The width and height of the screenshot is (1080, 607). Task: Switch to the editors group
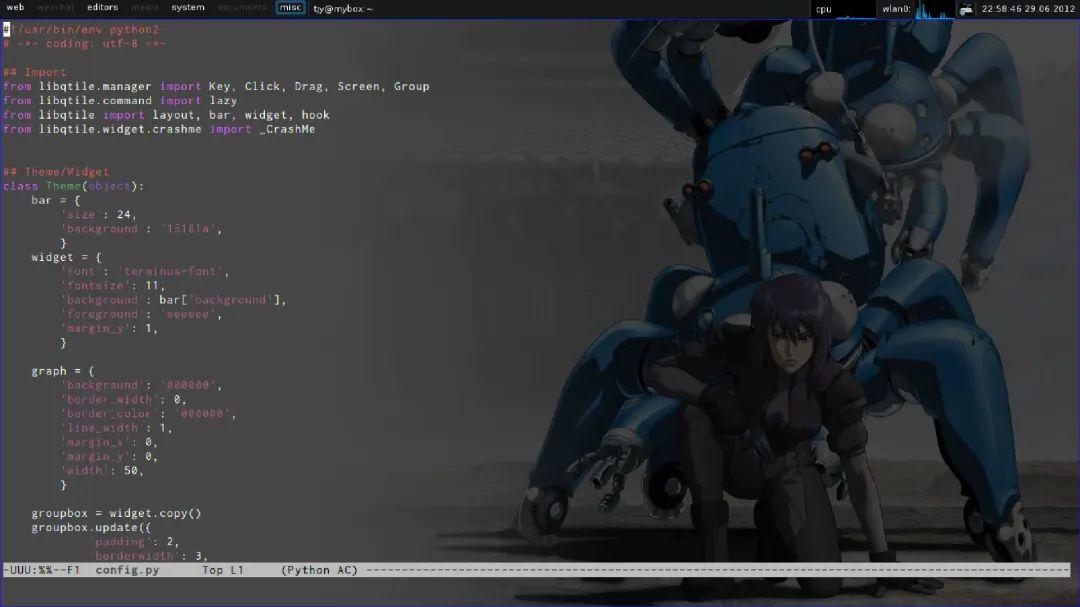(x=102, y=7)
